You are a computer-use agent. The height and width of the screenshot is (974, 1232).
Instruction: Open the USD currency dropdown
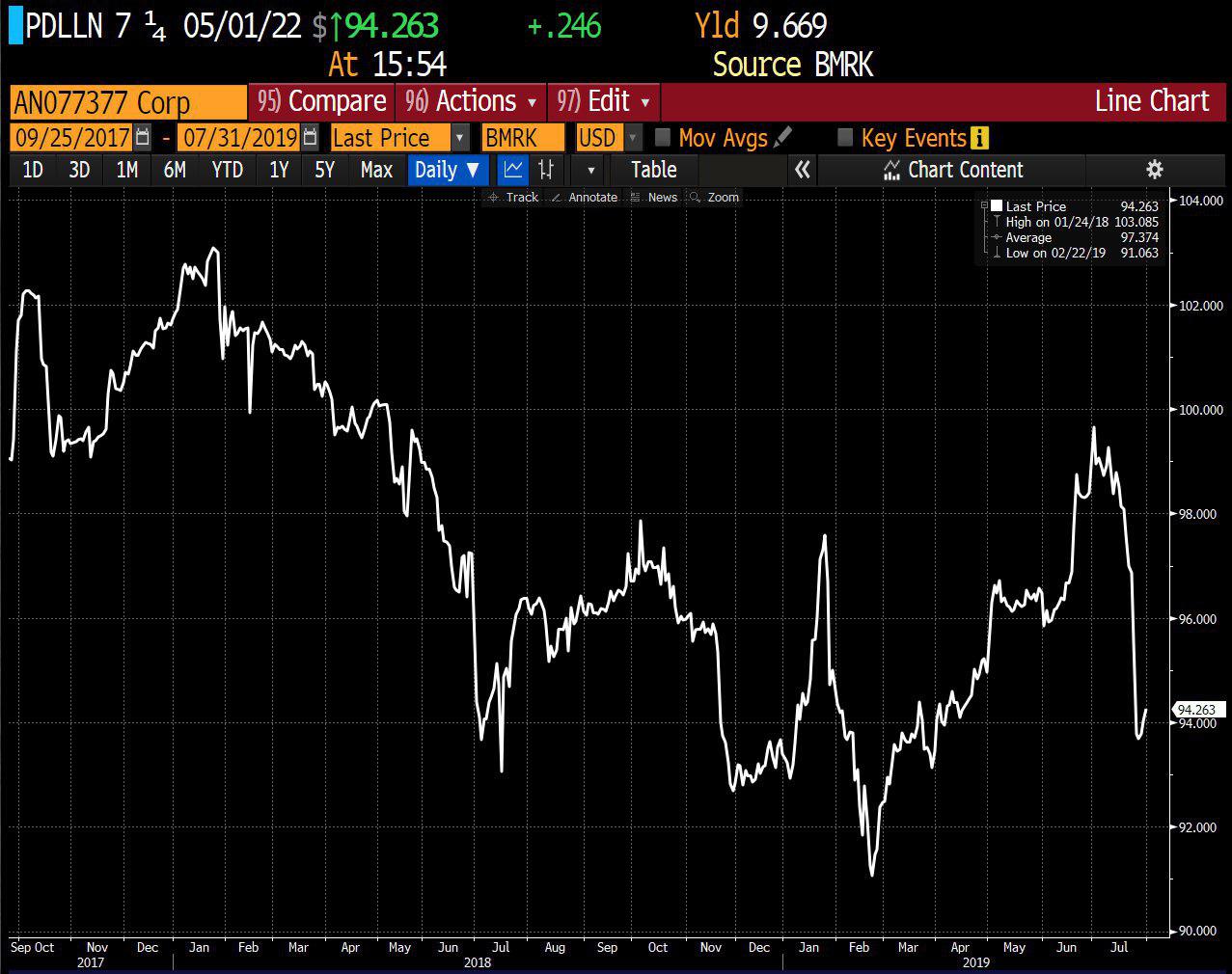point(633,138)
